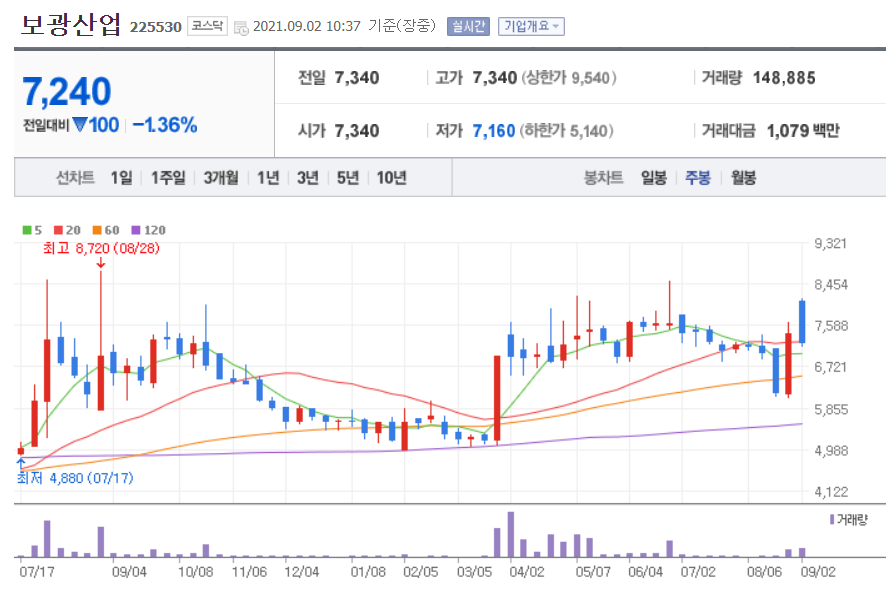Select the 1주일 line chart tab

168,178
